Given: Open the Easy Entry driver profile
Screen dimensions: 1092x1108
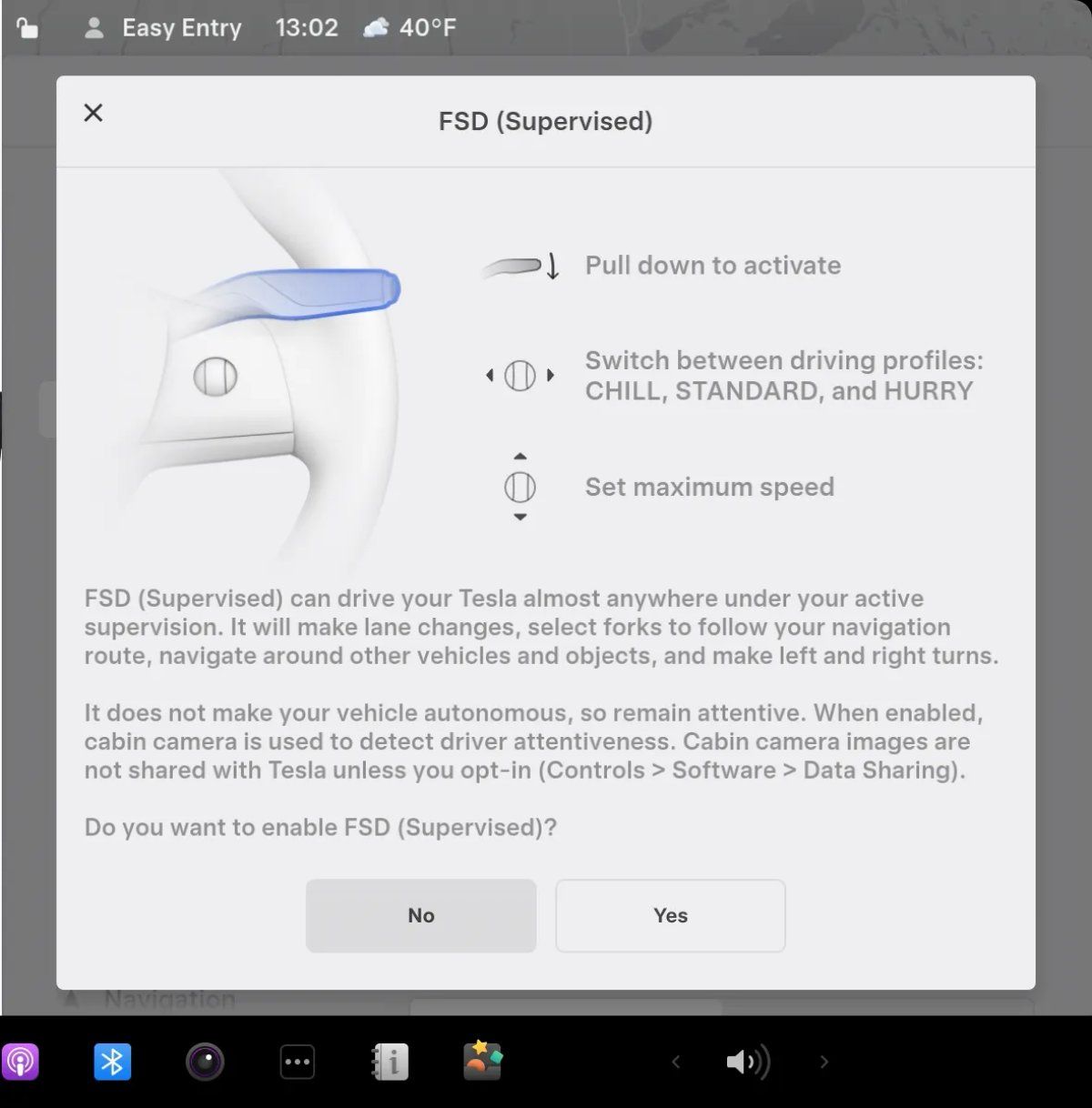Looking at the screenshot, I should (163, 28).
